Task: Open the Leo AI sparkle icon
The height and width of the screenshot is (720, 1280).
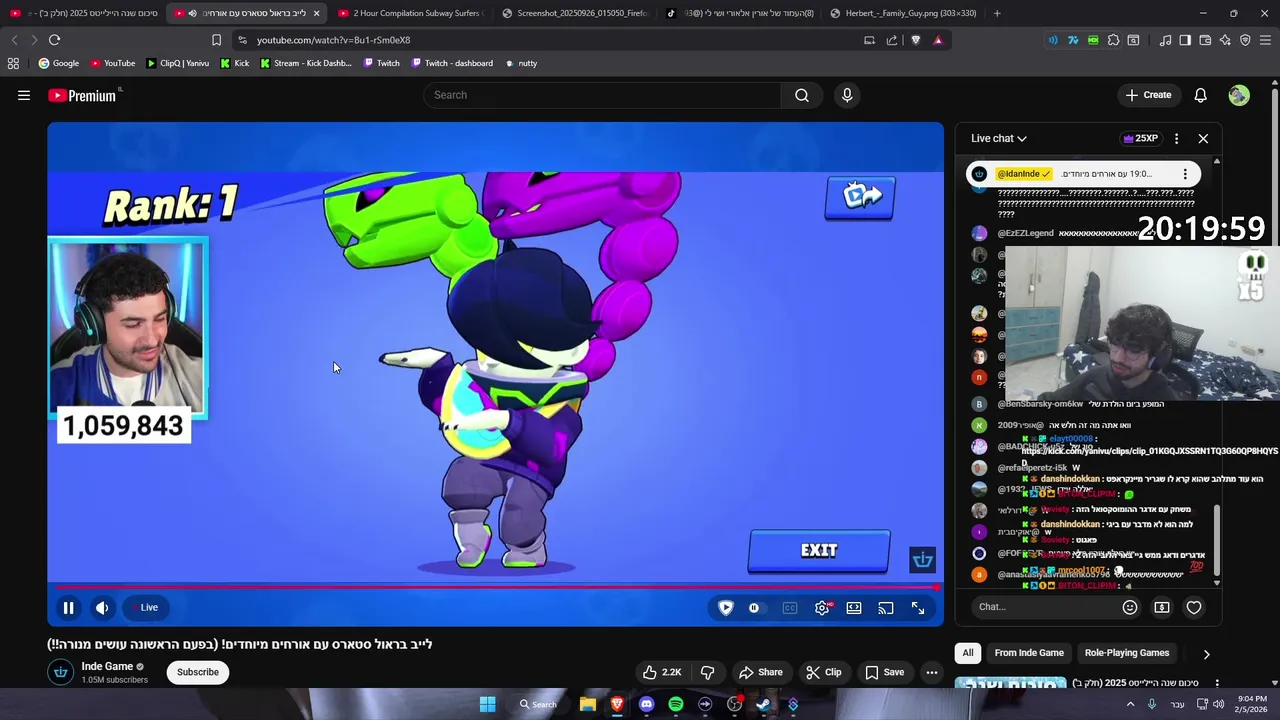Action: (1225, 40)
